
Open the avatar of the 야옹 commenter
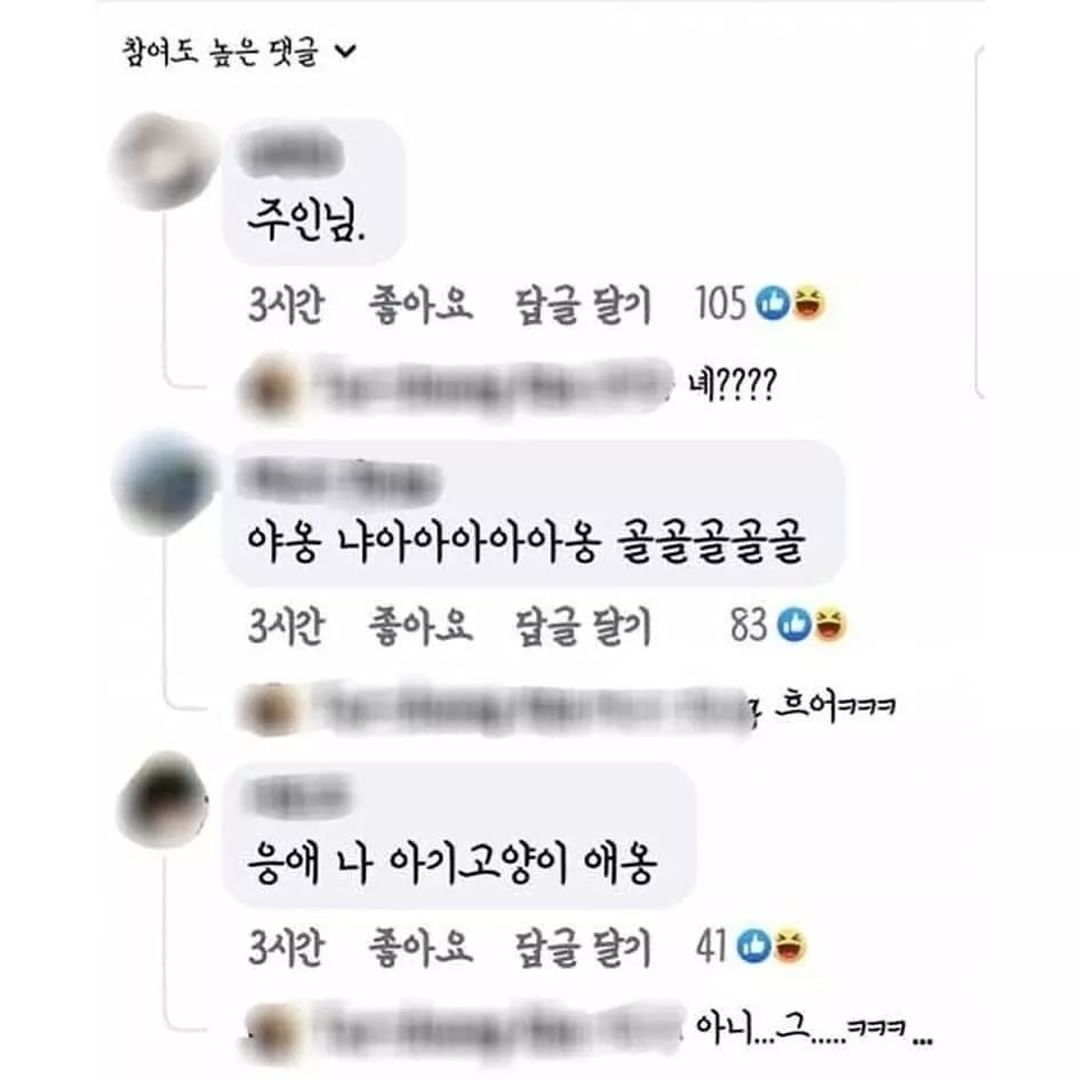click(x=164, y=482)
